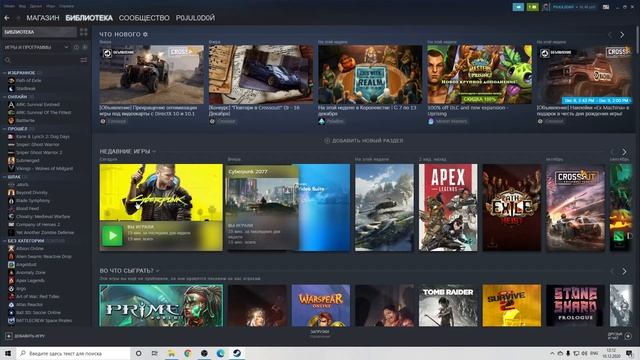
Task: Open friends and chat plus icon
Action: coord(628,336)
